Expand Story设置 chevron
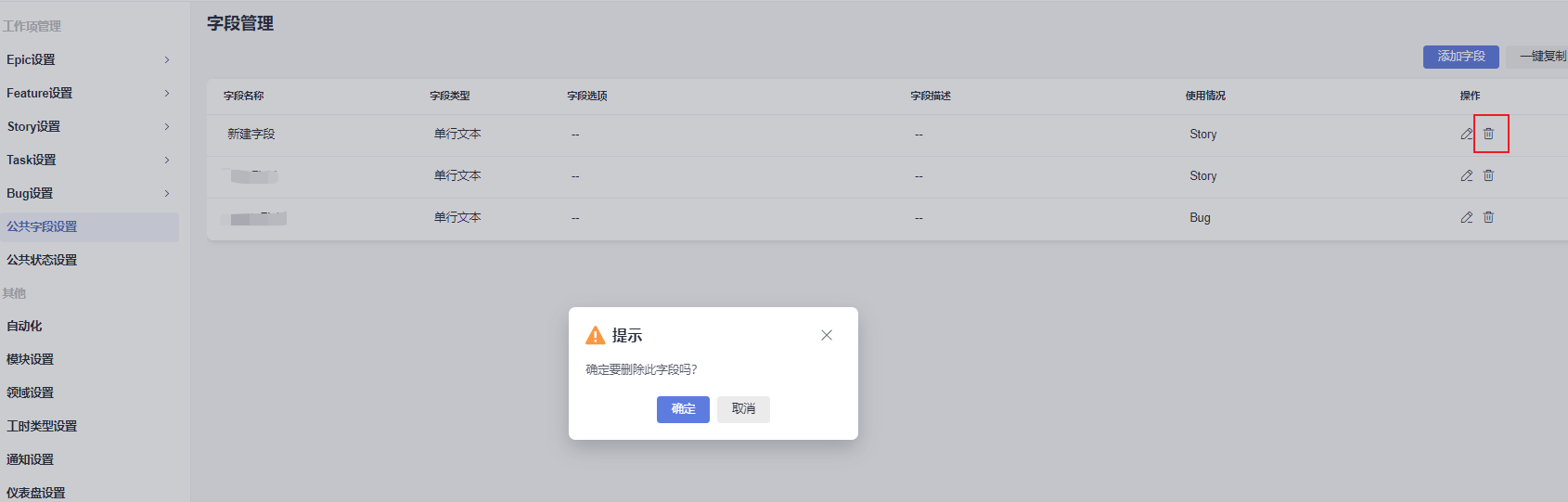 point(167,126)
